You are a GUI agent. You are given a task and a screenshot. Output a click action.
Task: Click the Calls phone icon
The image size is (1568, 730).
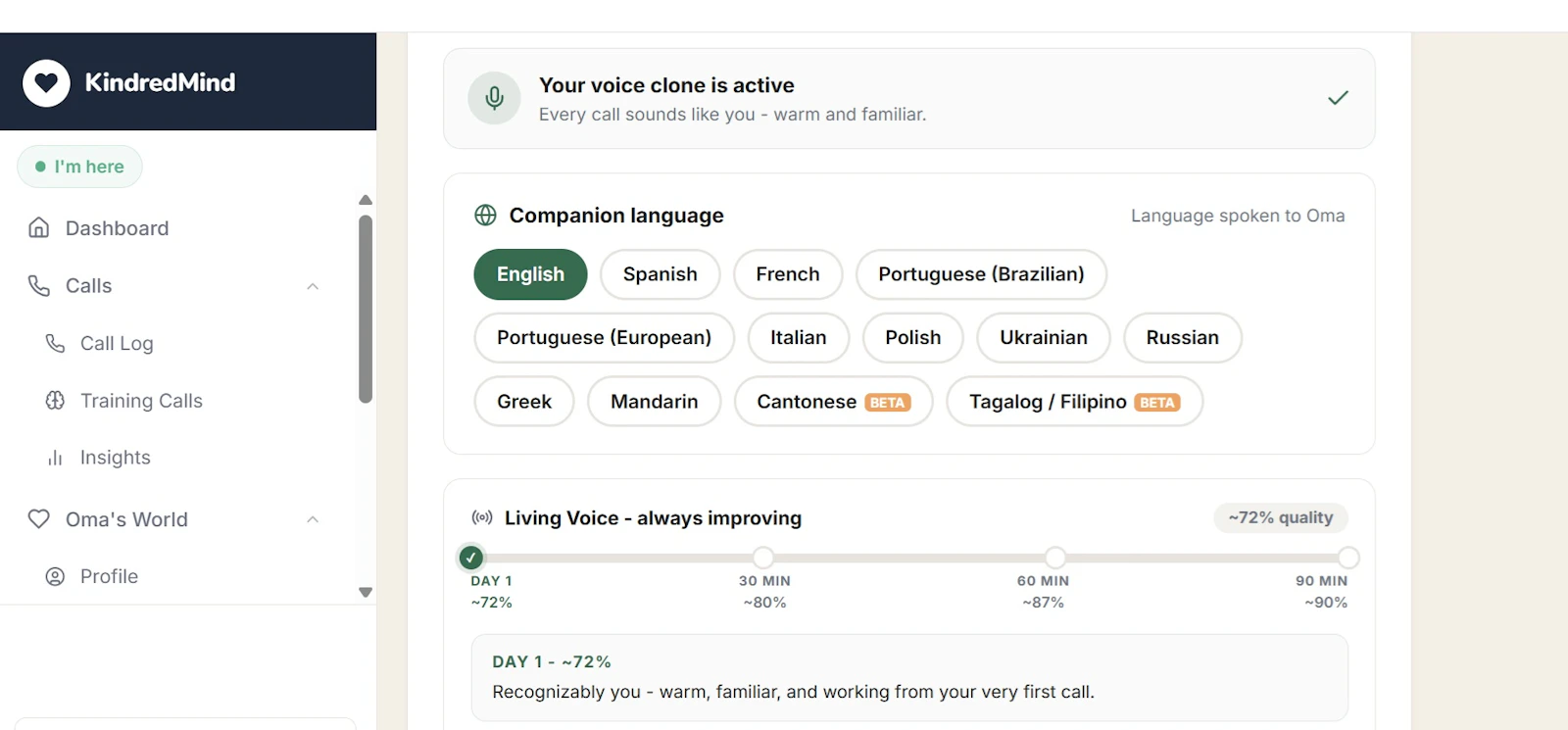coord(39,285)
